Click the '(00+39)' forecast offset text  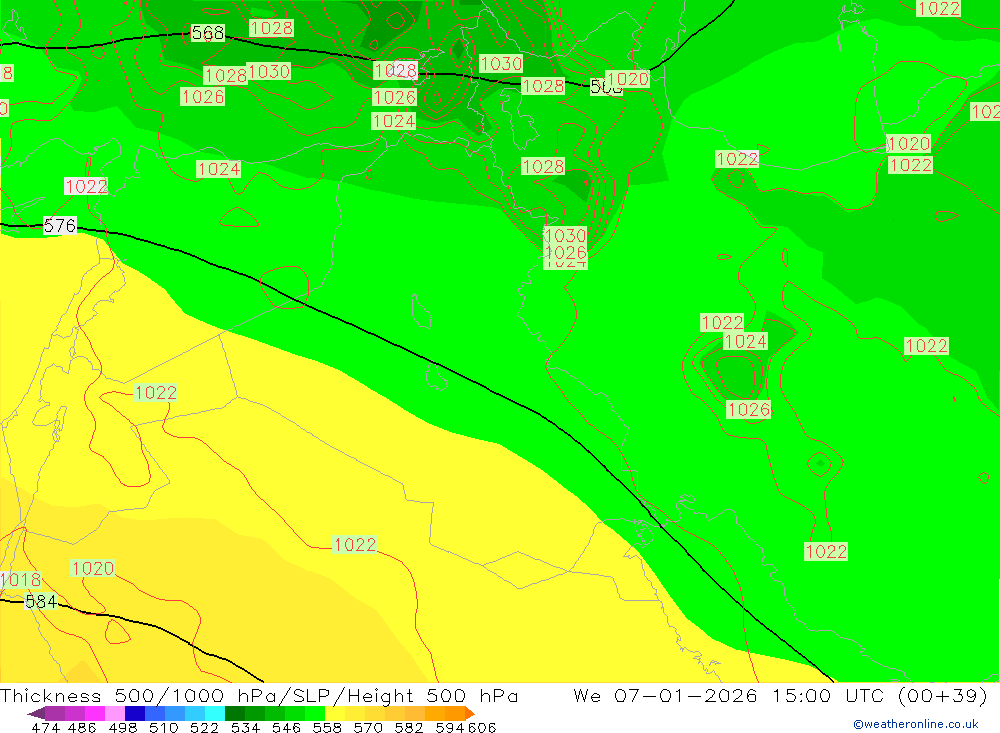(942, 695)
